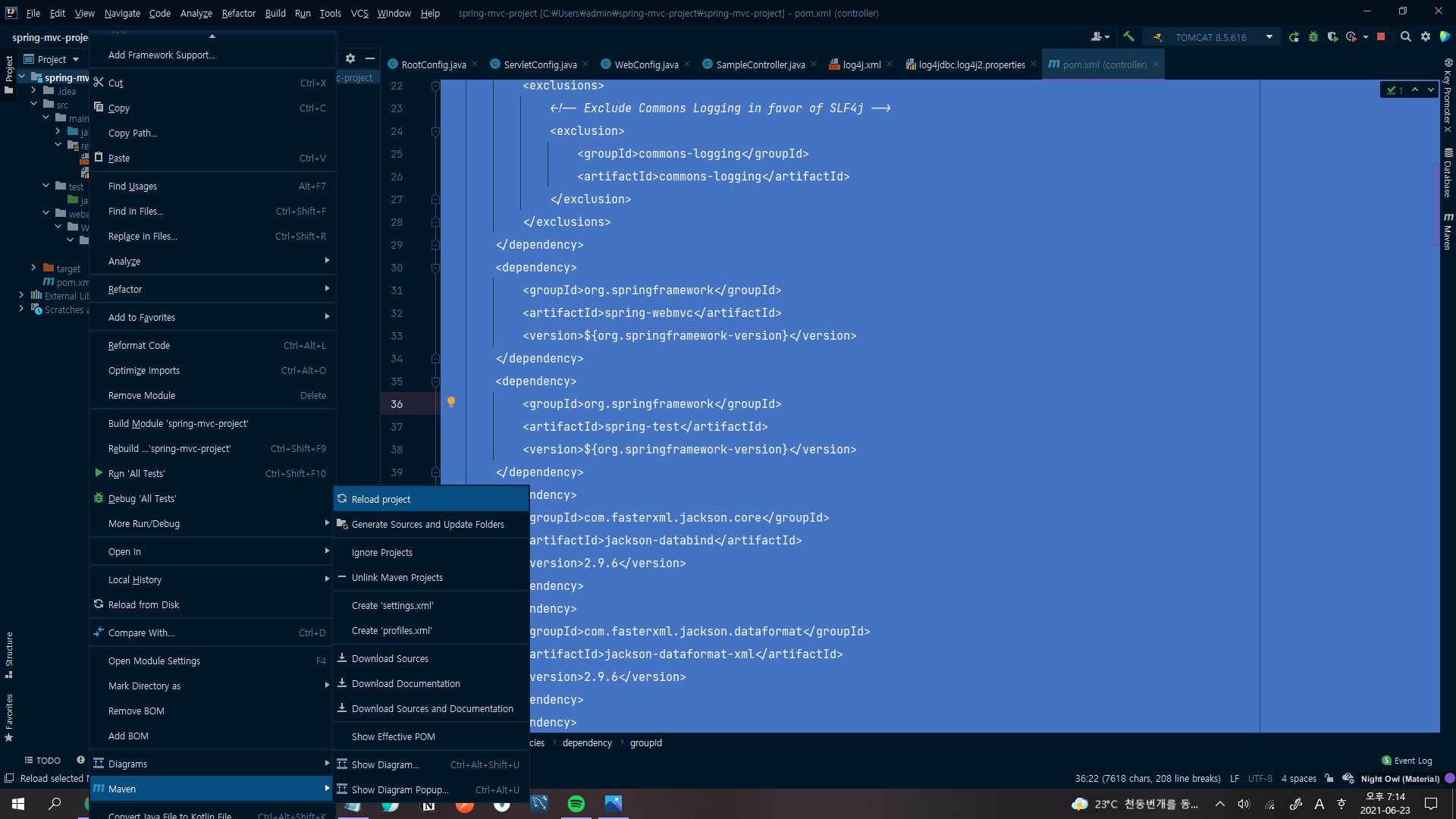Expand the target folder in project tree
The image size is (1456, 819).
[34, 268]
